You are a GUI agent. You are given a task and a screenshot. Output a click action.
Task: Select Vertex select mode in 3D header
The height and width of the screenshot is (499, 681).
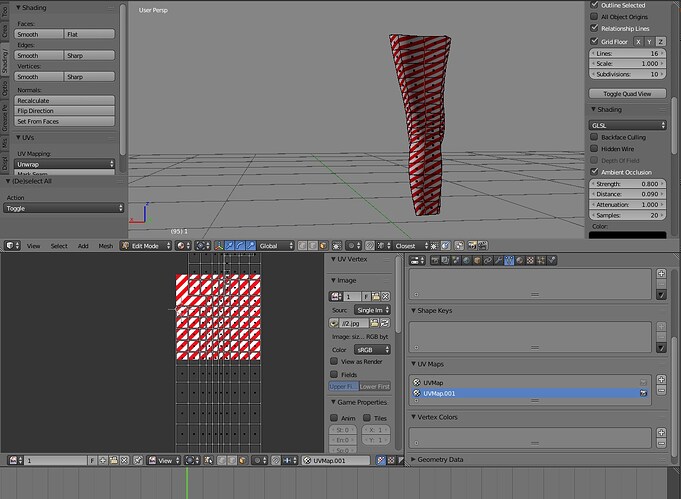(303, 246)
